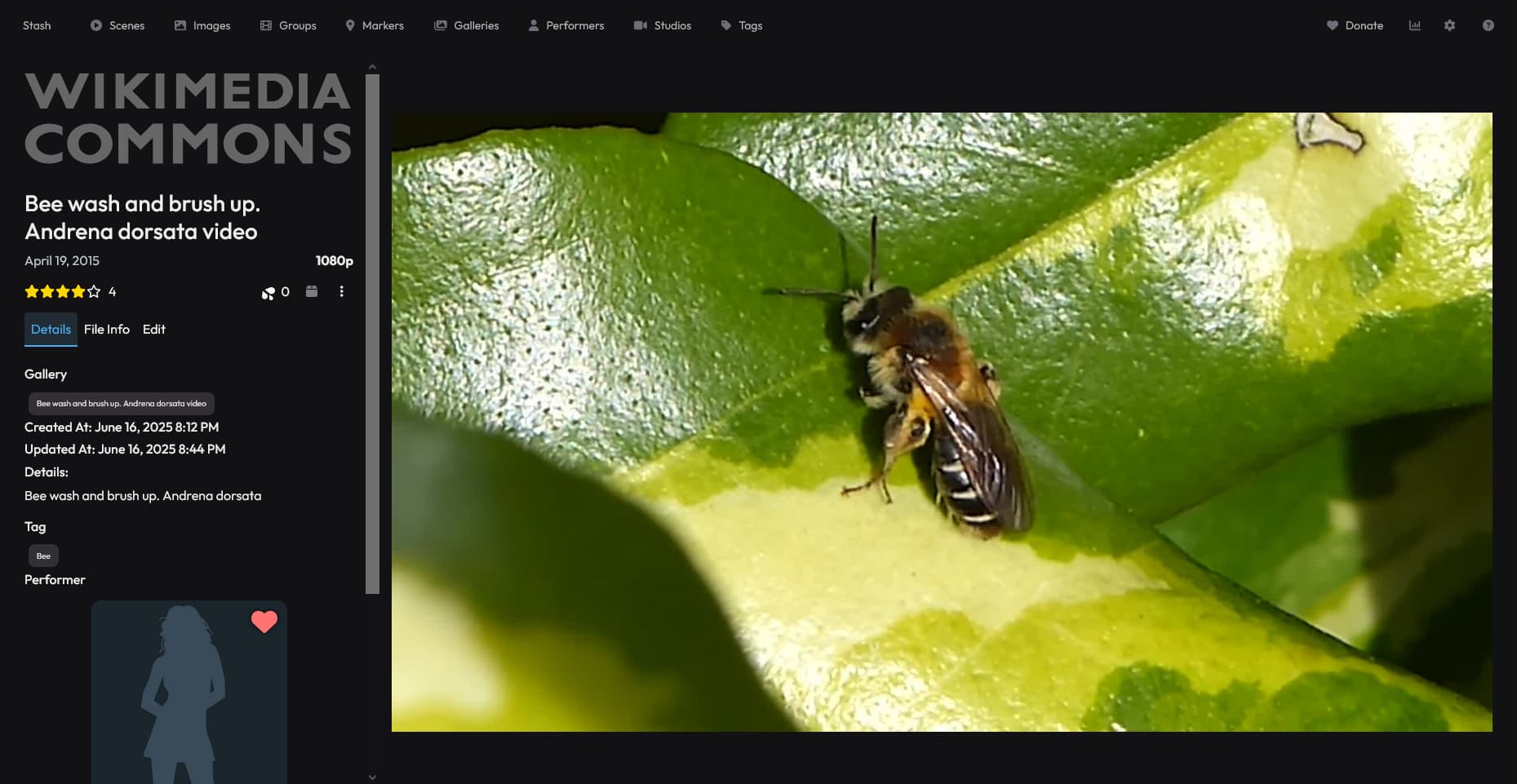1517x784 pixels.
Task: Open the Studios section
Action: (663, 25)
